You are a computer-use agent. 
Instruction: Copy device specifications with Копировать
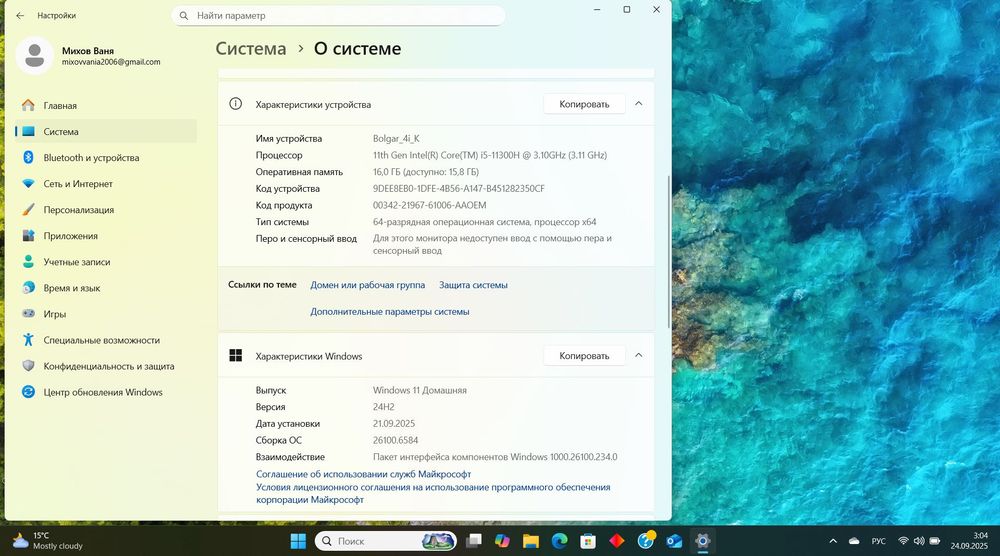[584, 104]
